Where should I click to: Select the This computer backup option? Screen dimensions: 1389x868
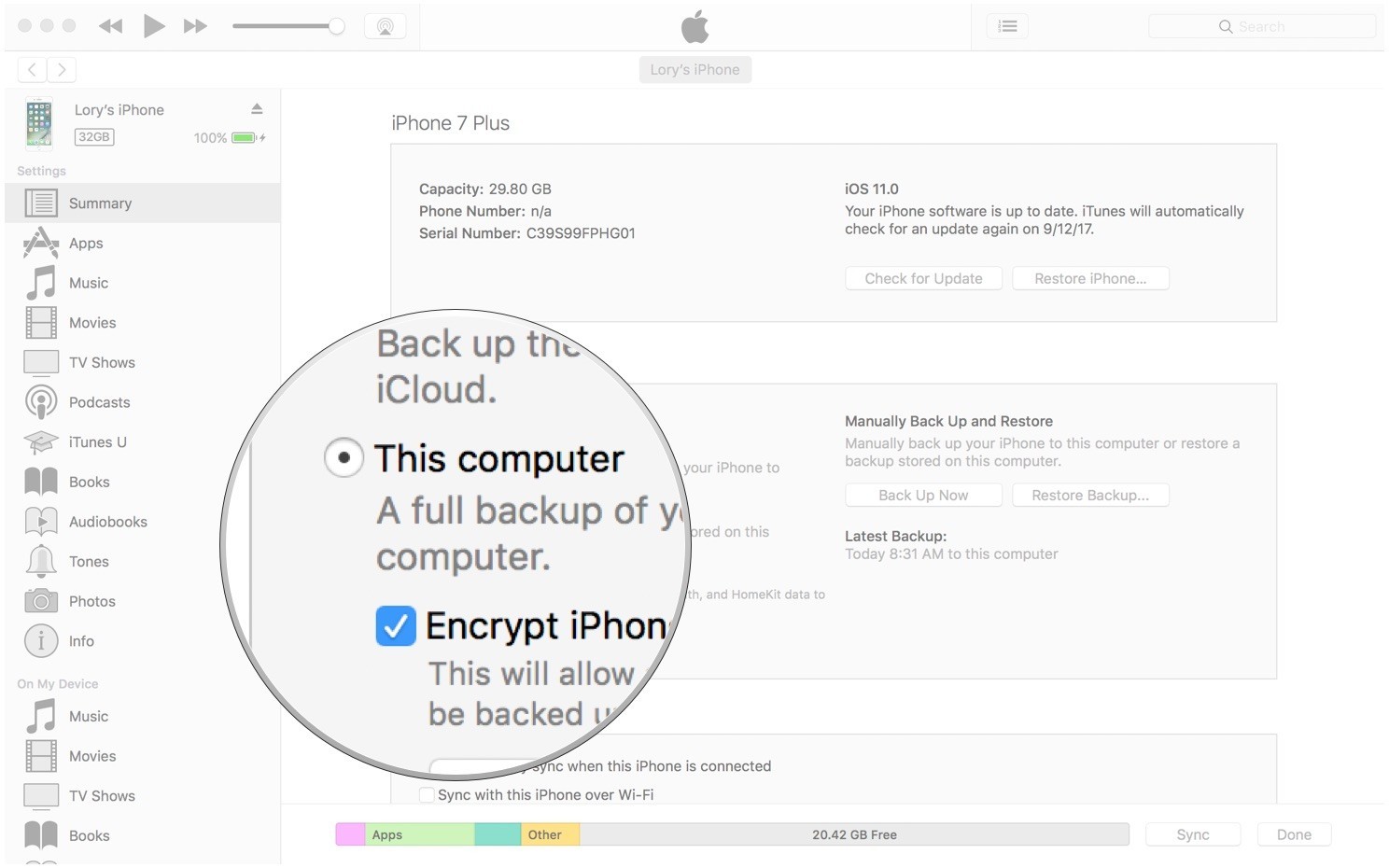point(344,458)
